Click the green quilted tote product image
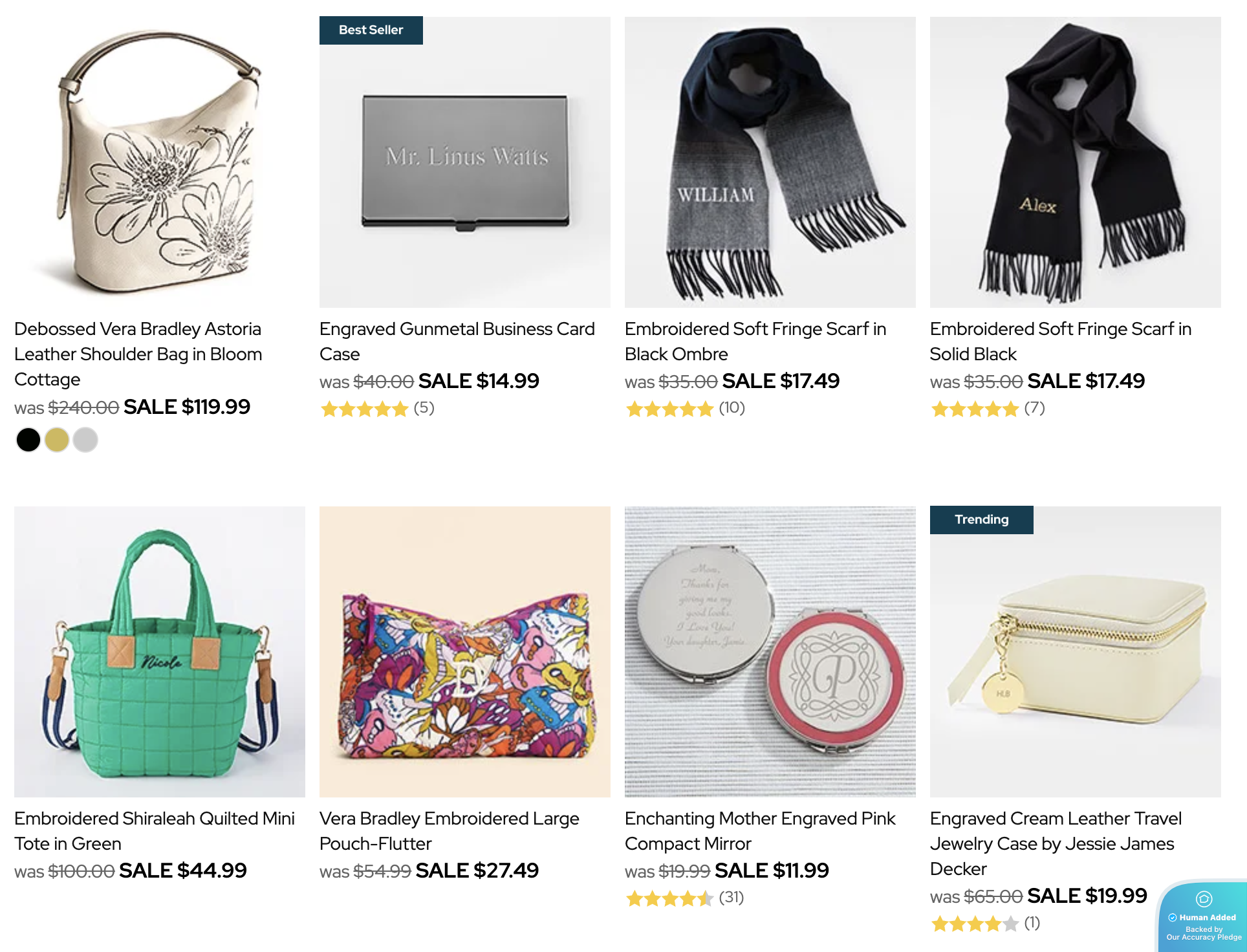 click(x=160, y=651)
